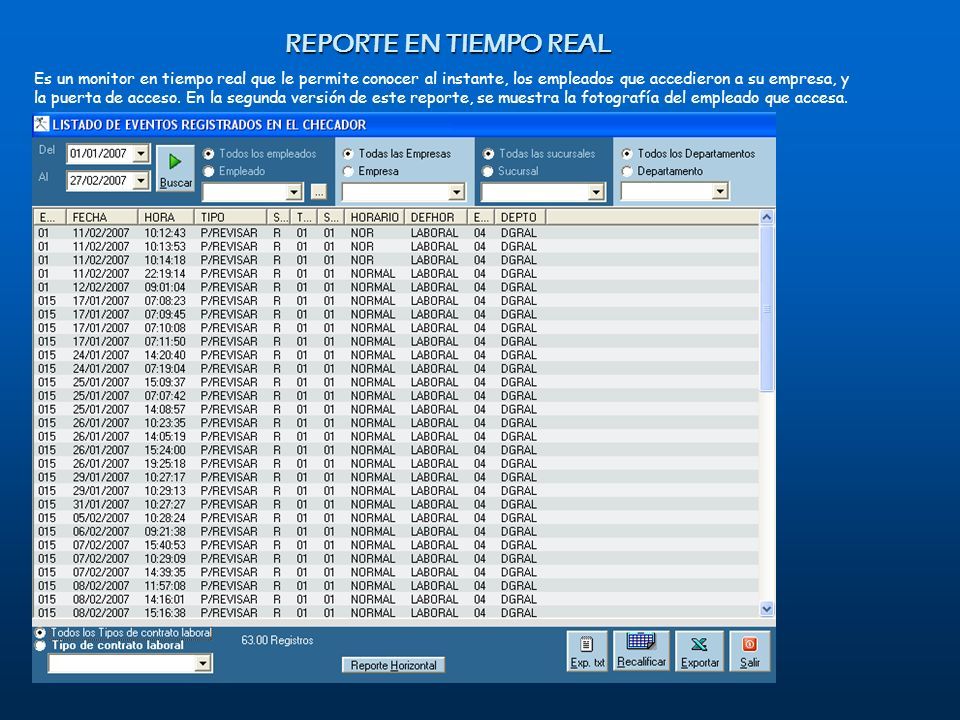The image size is (960, 720).
Task: Click the window title bar app icon
Action: [x=41, y=124]
